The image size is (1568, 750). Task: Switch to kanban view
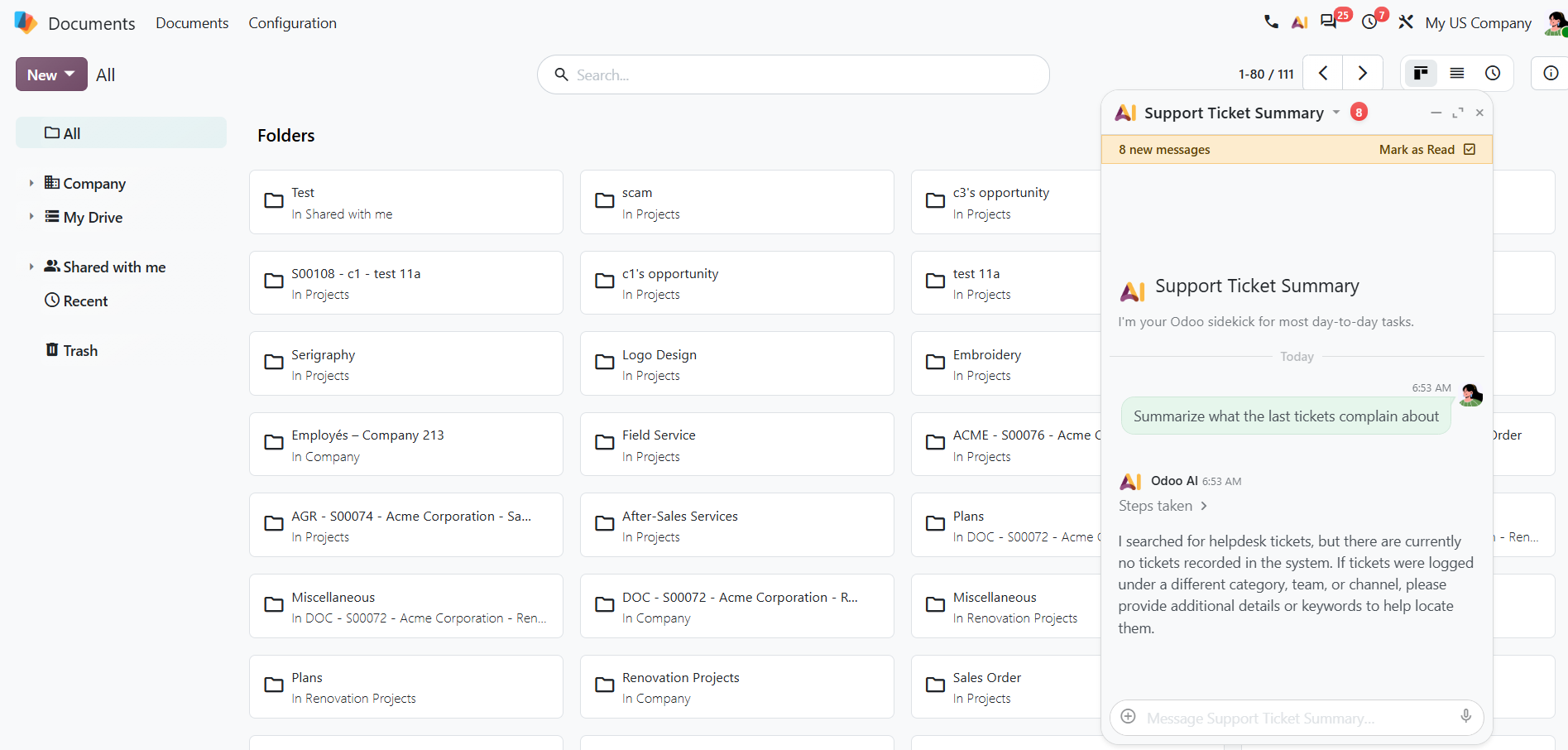click(1421, 74)
